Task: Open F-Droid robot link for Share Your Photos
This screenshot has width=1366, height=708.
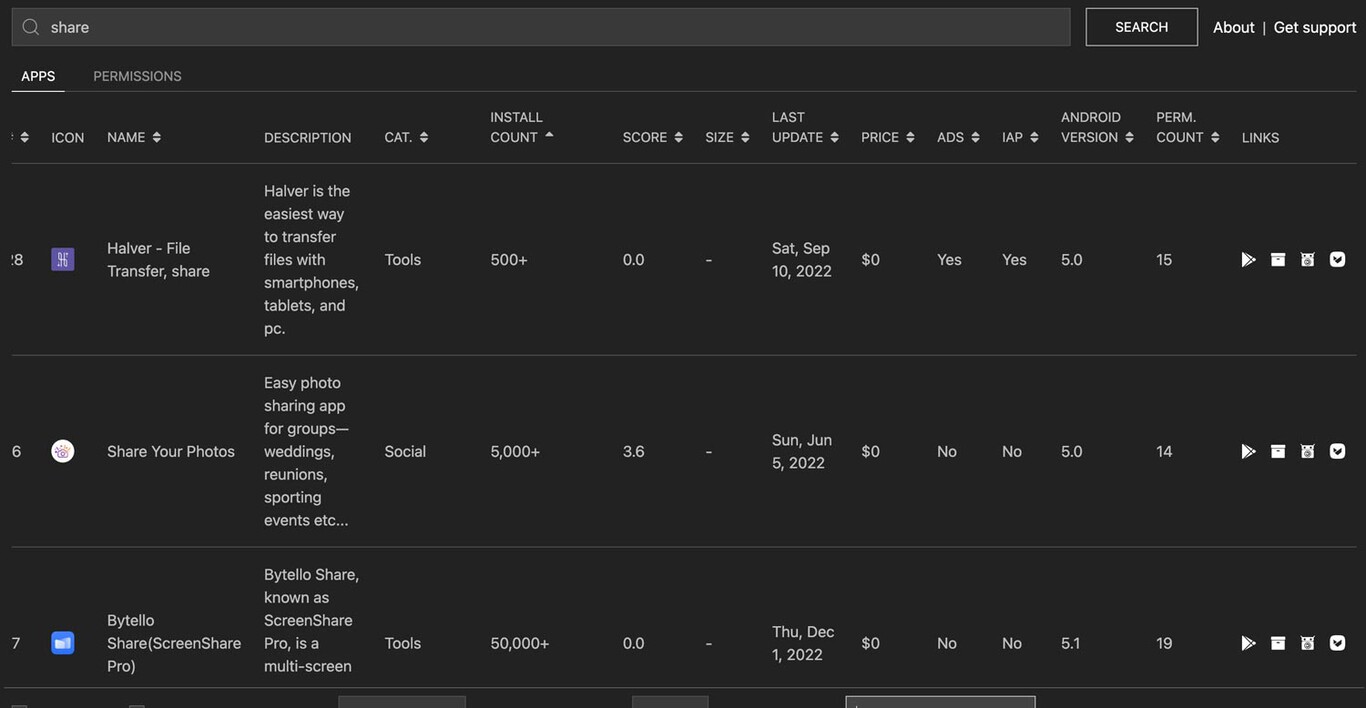Action: coord(1307,452)
